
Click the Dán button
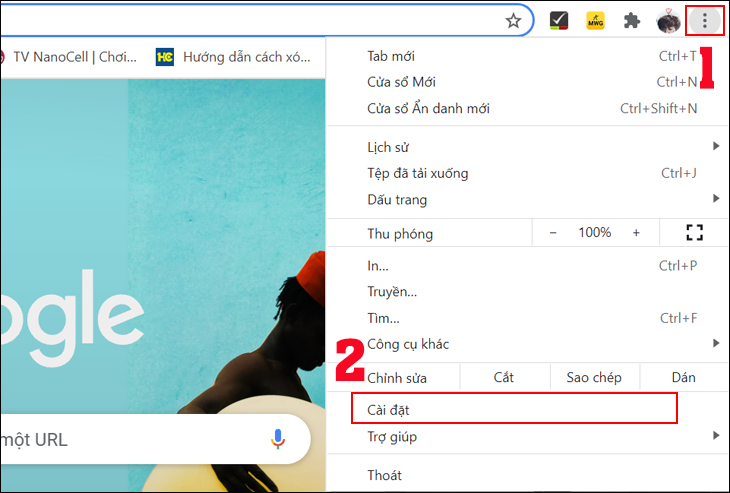tap(683, 377)
